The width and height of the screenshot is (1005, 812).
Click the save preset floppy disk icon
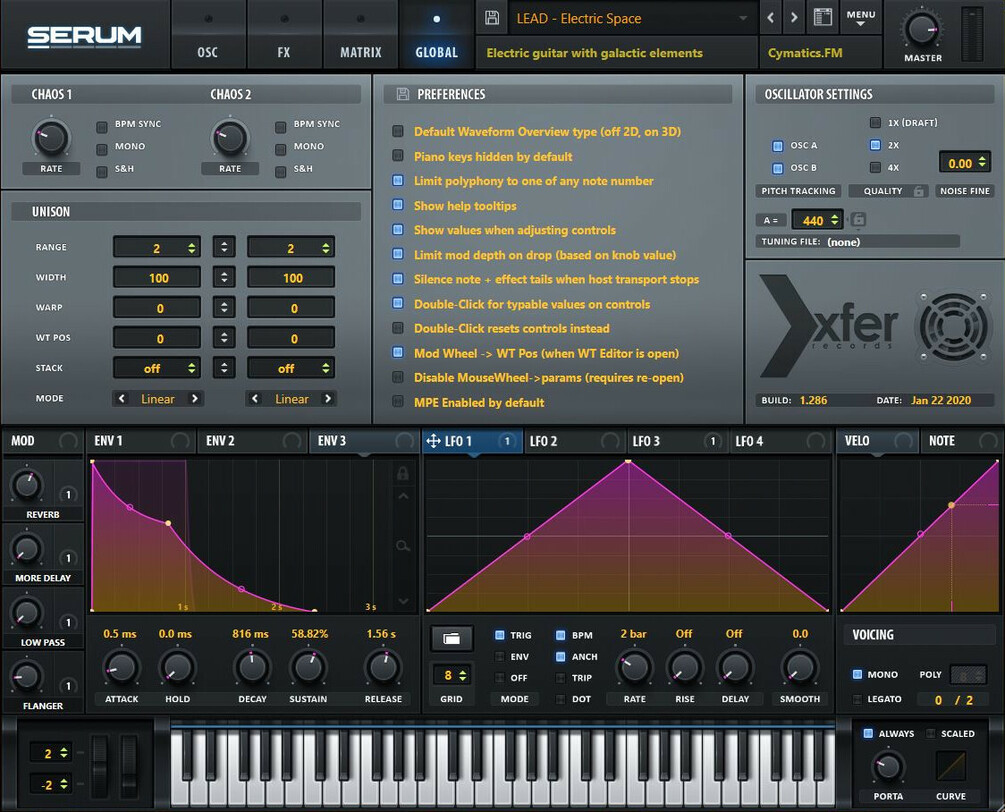[x=492, y=18]
